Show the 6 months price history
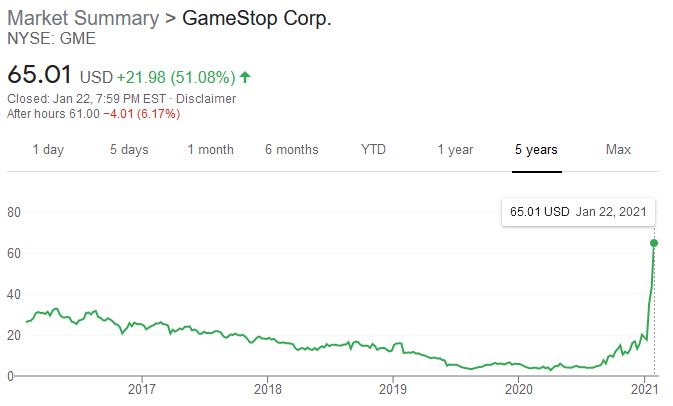673x406 pixels. click(x=292, y=150)
